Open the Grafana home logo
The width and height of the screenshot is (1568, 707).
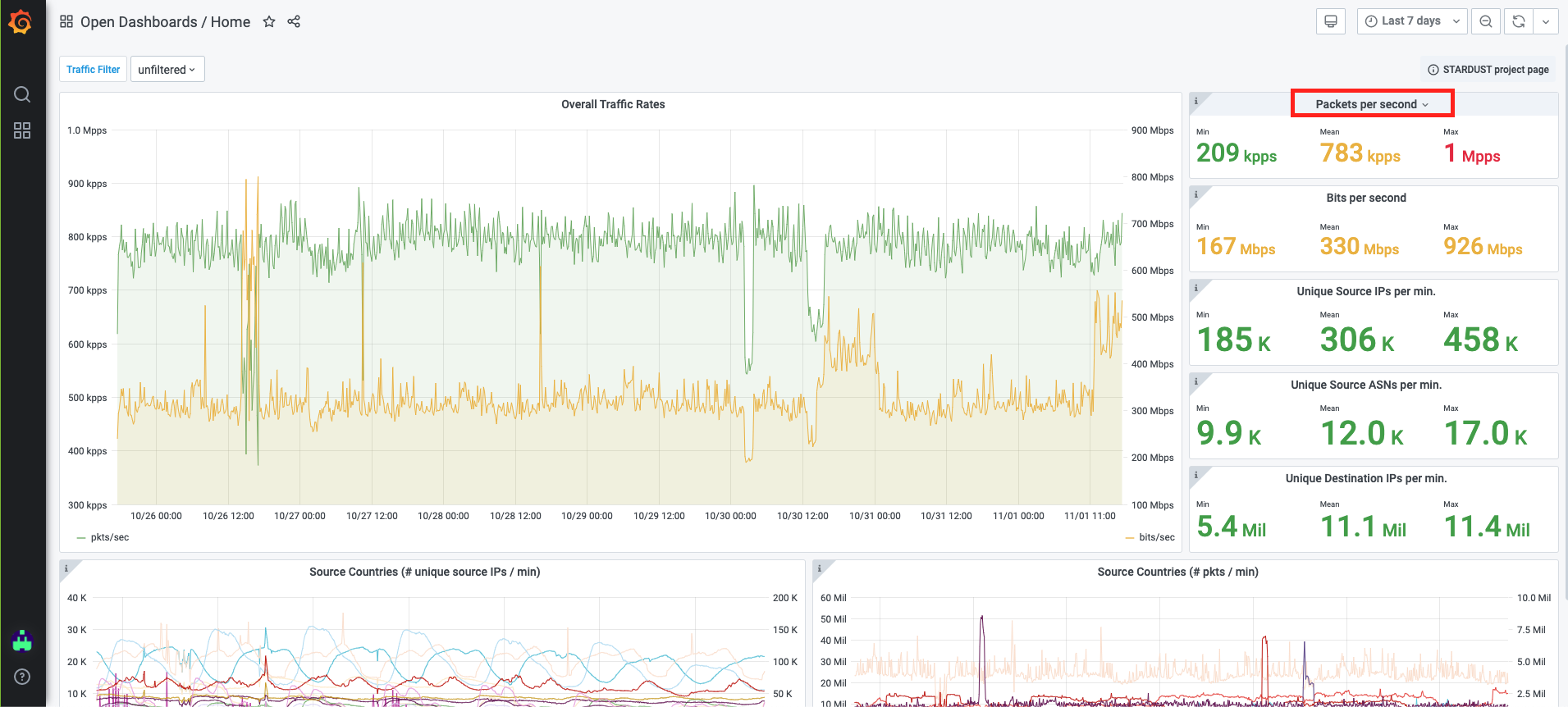tap(21, 22)
